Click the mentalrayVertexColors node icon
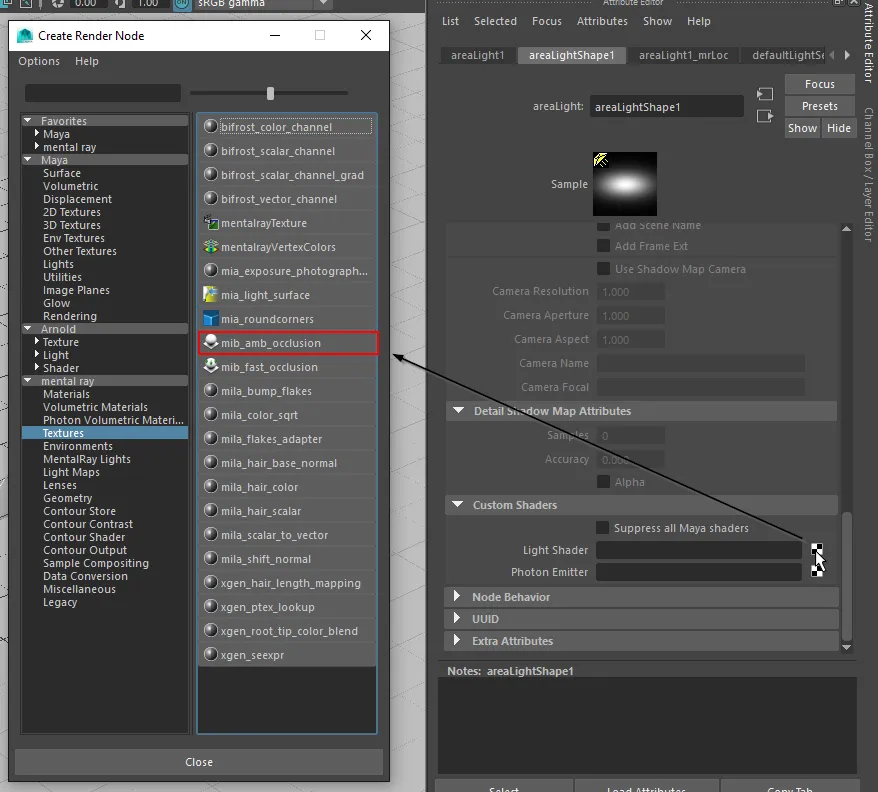878x792 pixels. (x=211, y=247)
